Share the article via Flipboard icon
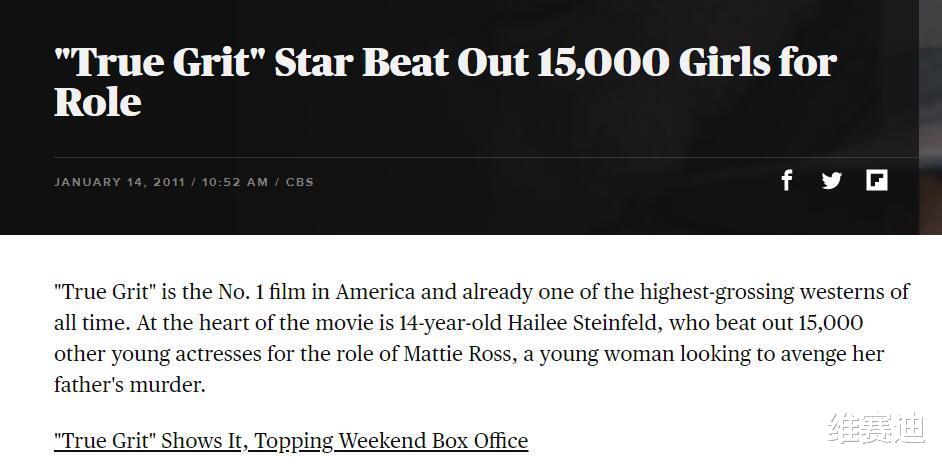942x466 pixels. point(877,180)
